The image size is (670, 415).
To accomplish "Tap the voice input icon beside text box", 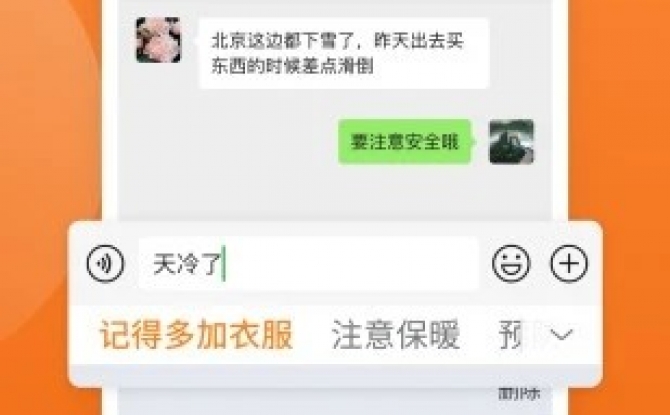I will pos(105,263).
